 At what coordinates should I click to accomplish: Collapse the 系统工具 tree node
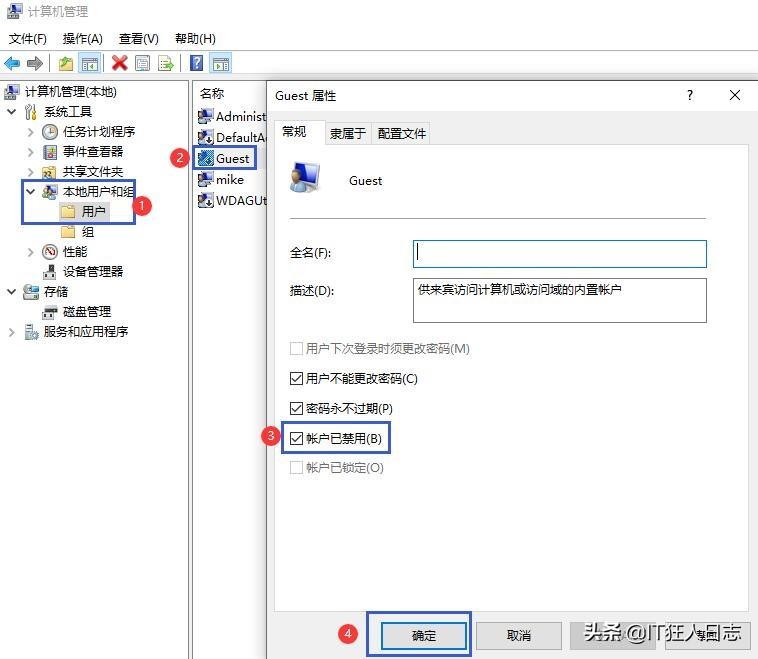[x=12, y=112]
